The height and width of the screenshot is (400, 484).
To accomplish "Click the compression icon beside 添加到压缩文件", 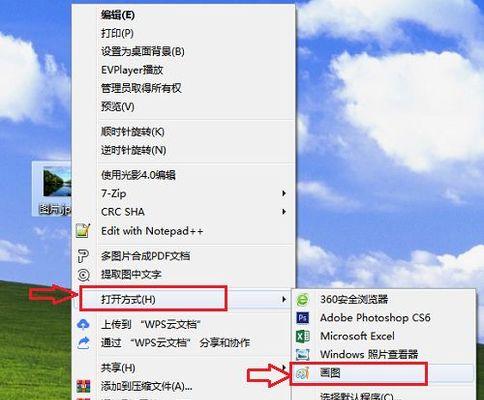I will pyautogui.click(x=83, y=386).
